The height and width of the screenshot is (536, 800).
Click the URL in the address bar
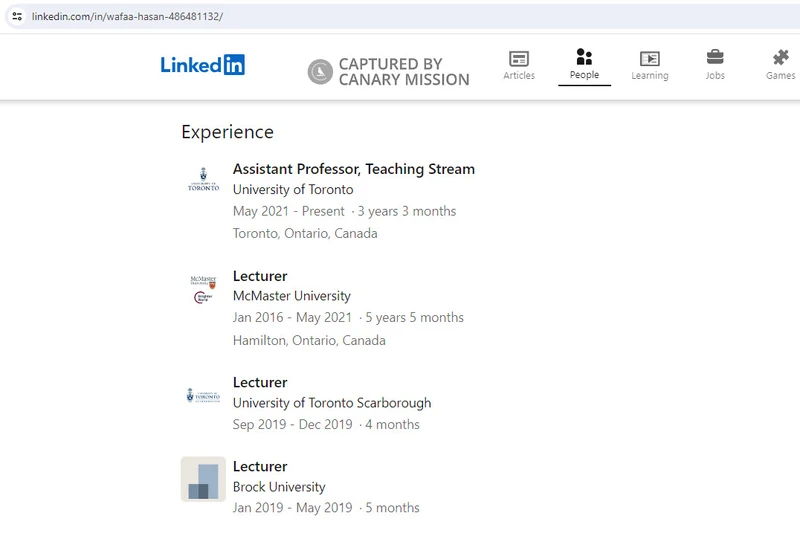click(x=127, y=16)
